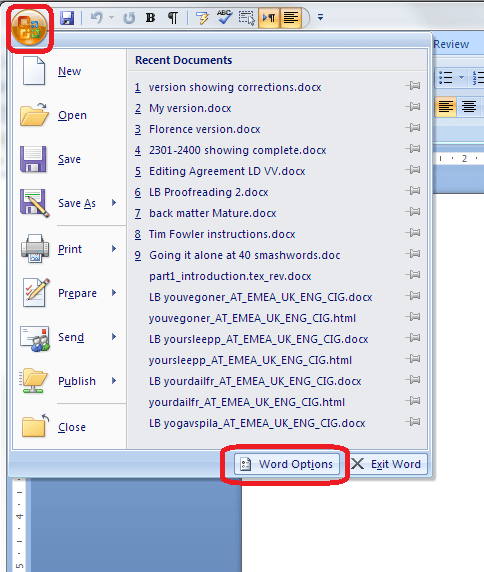Click the ribbon center alignment icon

(469, 107)
